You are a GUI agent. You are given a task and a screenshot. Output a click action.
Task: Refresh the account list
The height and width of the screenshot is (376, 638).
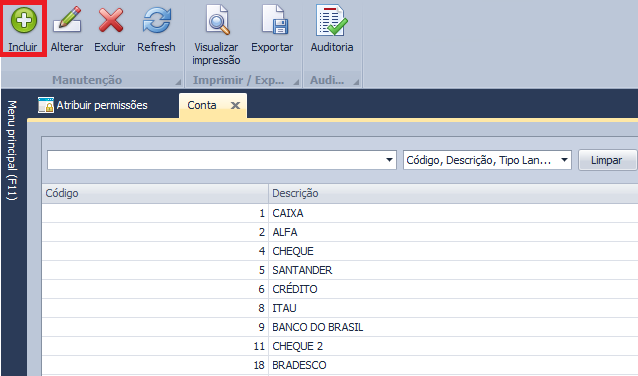[x=156, y=30]
